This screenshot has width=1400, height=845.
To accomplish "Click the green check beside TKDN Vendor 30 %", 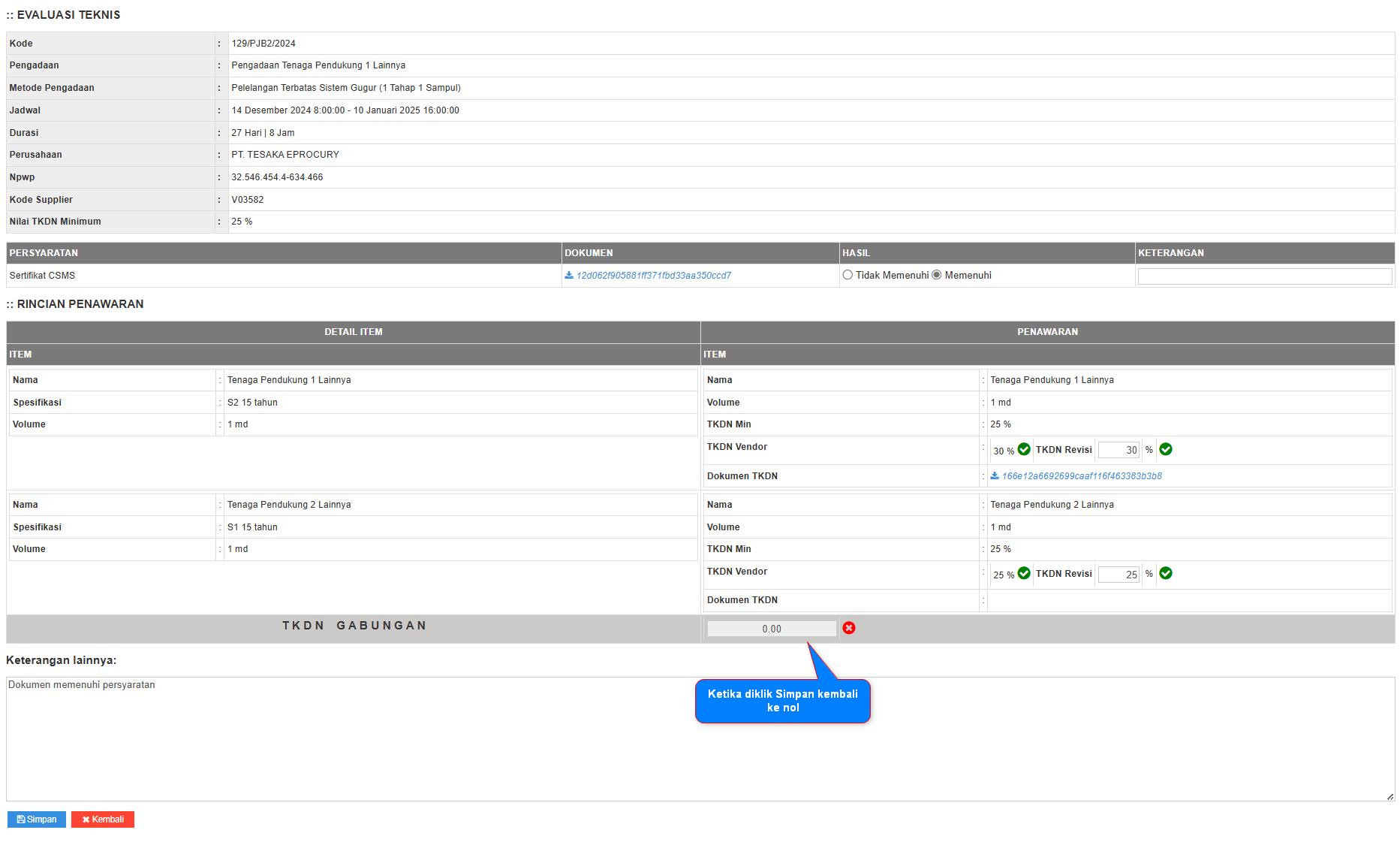I will point(1024,449).
